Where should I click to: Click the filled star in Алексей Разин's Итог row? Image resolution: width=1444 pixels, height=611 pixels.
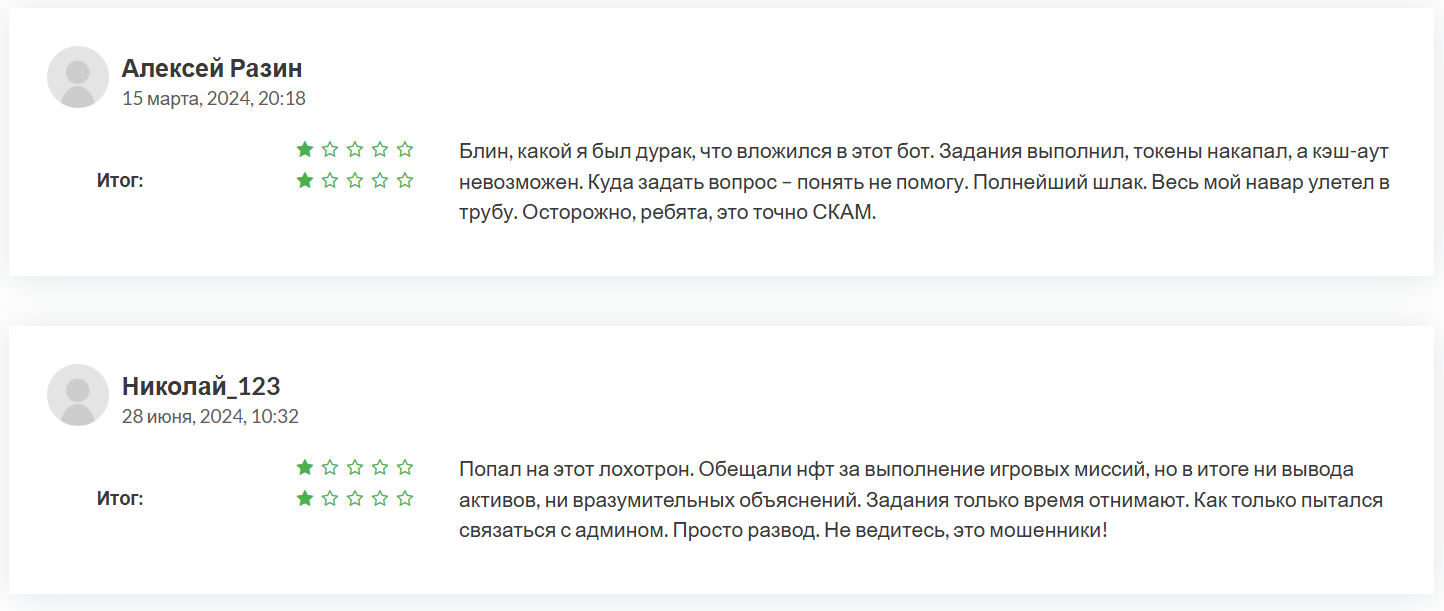[305, 181]
